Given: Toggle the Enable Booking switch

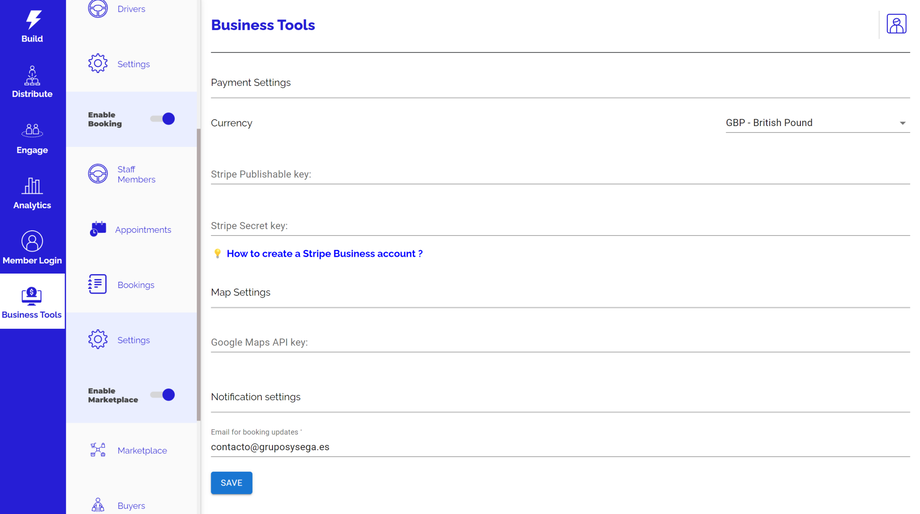Looking at the screenshot, I should tap(163, 119).
